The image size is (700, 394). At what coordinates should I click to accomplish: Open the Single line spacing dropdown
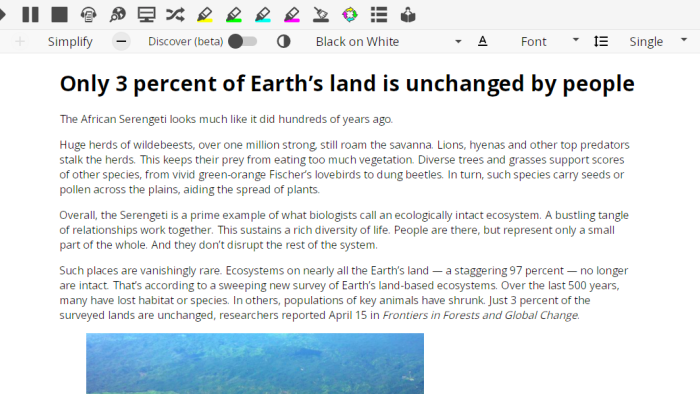[658, 41]
